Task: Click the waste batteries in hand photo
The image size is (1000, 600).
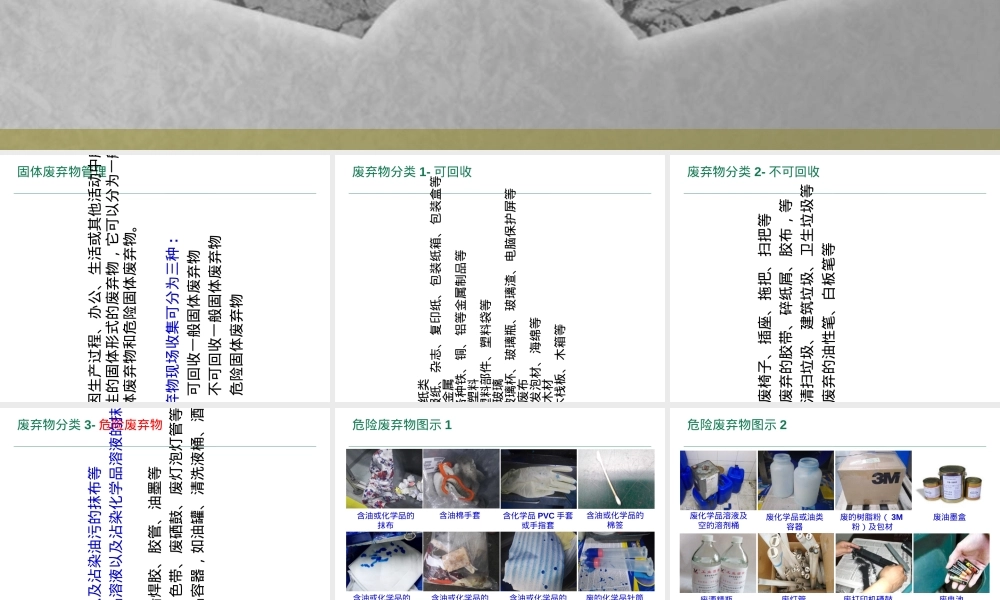Action: (951, 563)
